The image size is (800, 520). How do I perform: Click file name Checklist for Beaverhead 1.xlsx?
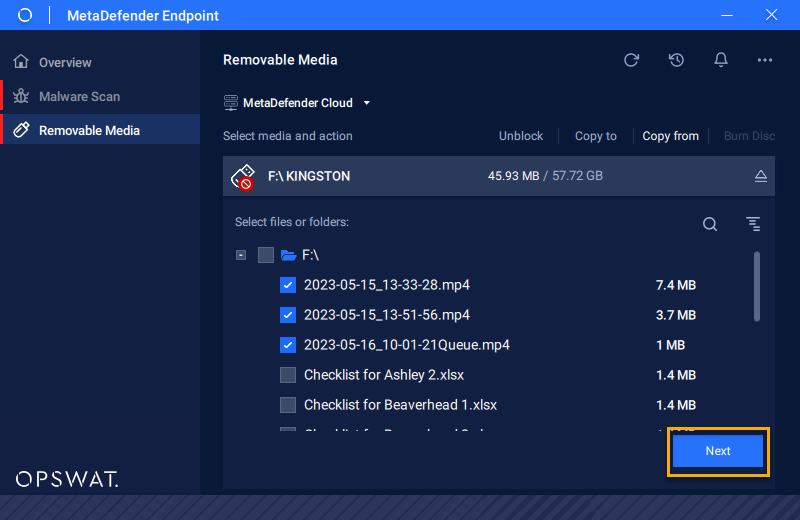pos(401,405)
